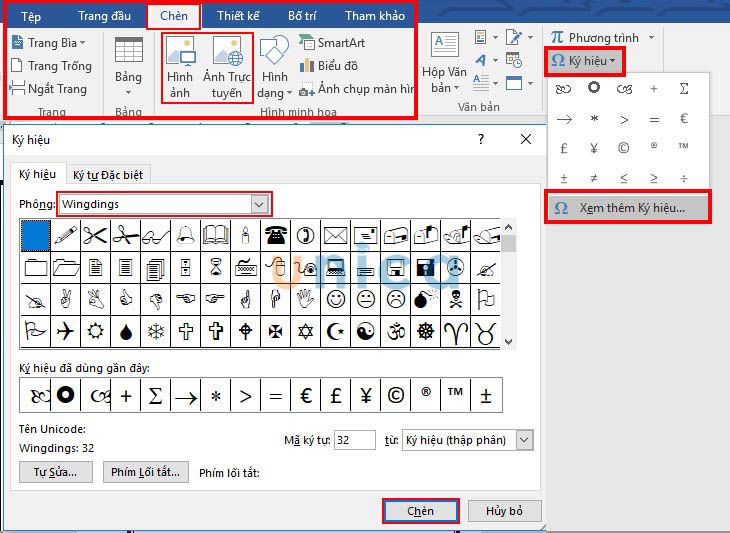This screenshot has height=533, width=730.
Task: Choose recently used Sigma symbol
Action: coord(155,396)
